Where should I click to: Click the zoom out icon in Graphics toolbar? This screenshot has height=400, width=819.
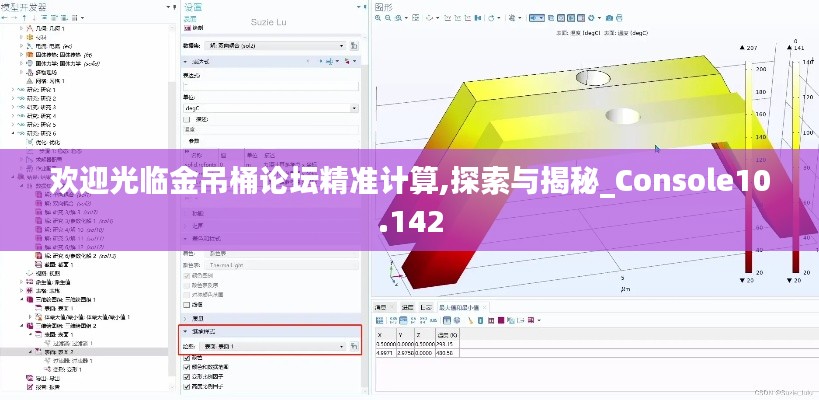pos(388,18)
